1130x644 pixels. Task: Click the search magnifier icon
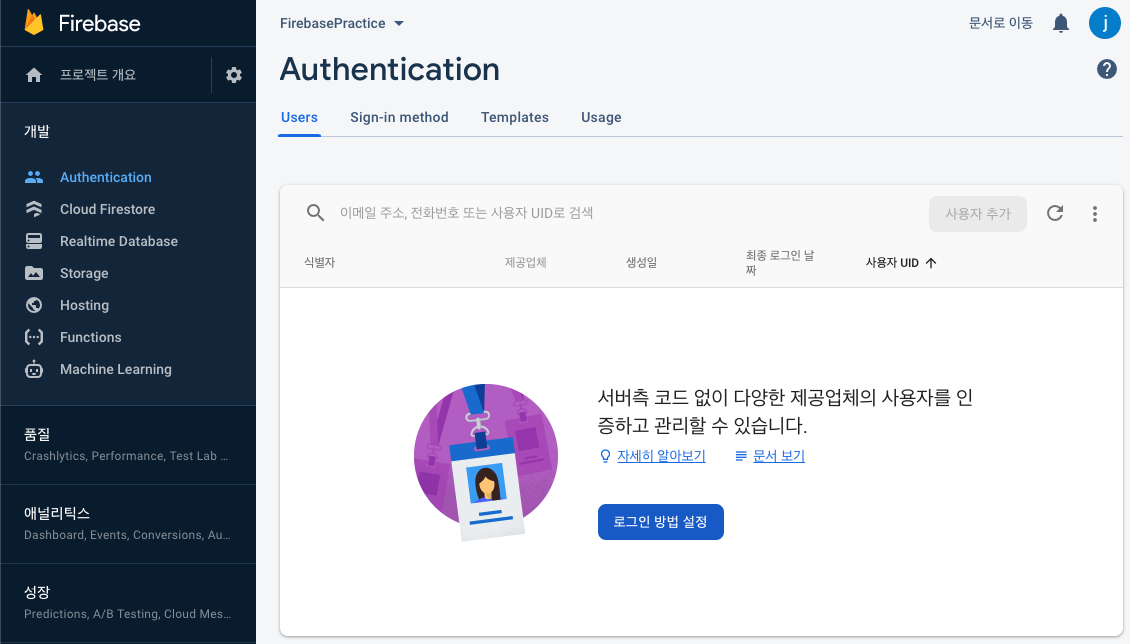[315, 213]
